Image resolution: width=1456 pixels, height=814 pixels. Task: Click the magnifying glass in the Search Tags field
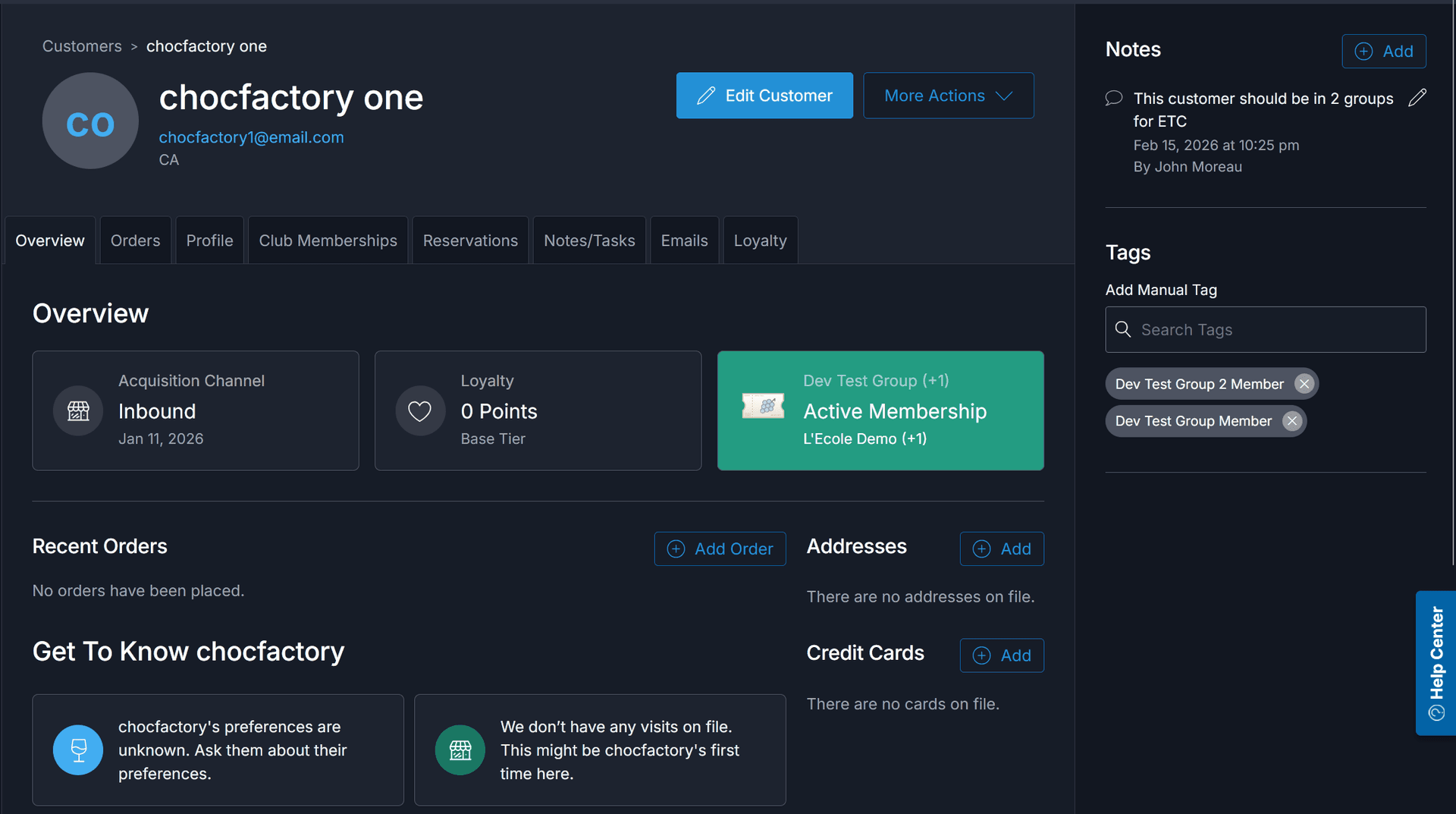(x=1123, y=329)
